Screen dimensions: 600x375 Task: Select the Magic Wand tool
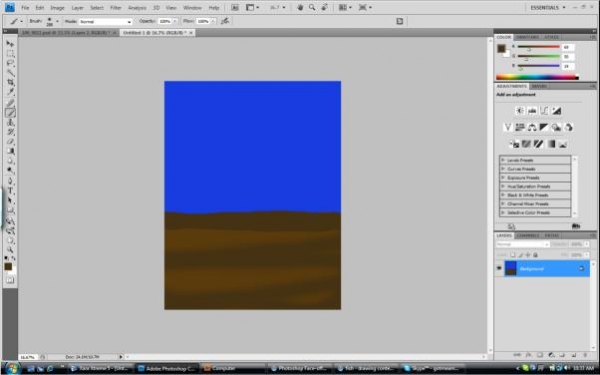click(10, 73)
